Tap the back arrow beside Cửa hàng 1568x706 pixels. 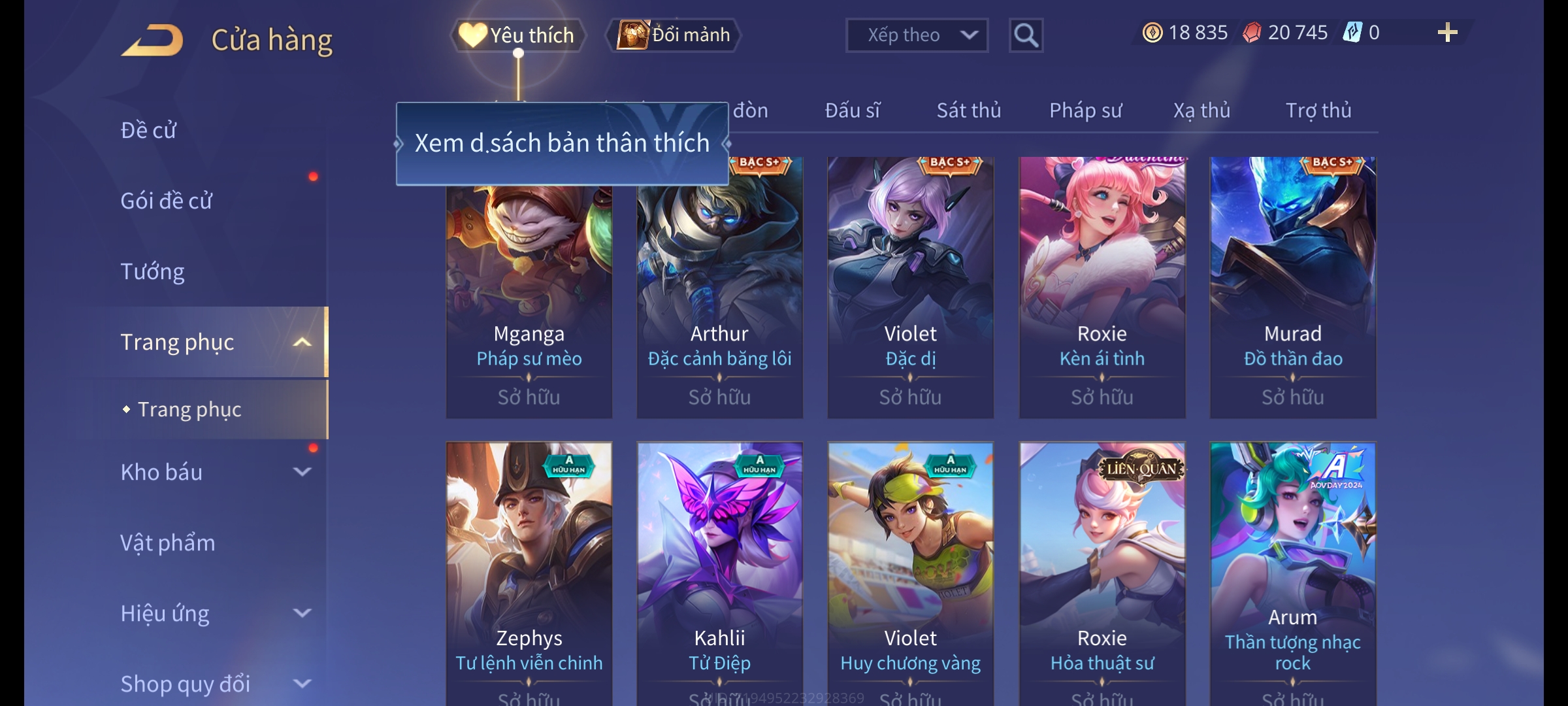click(x=152, y=41)
